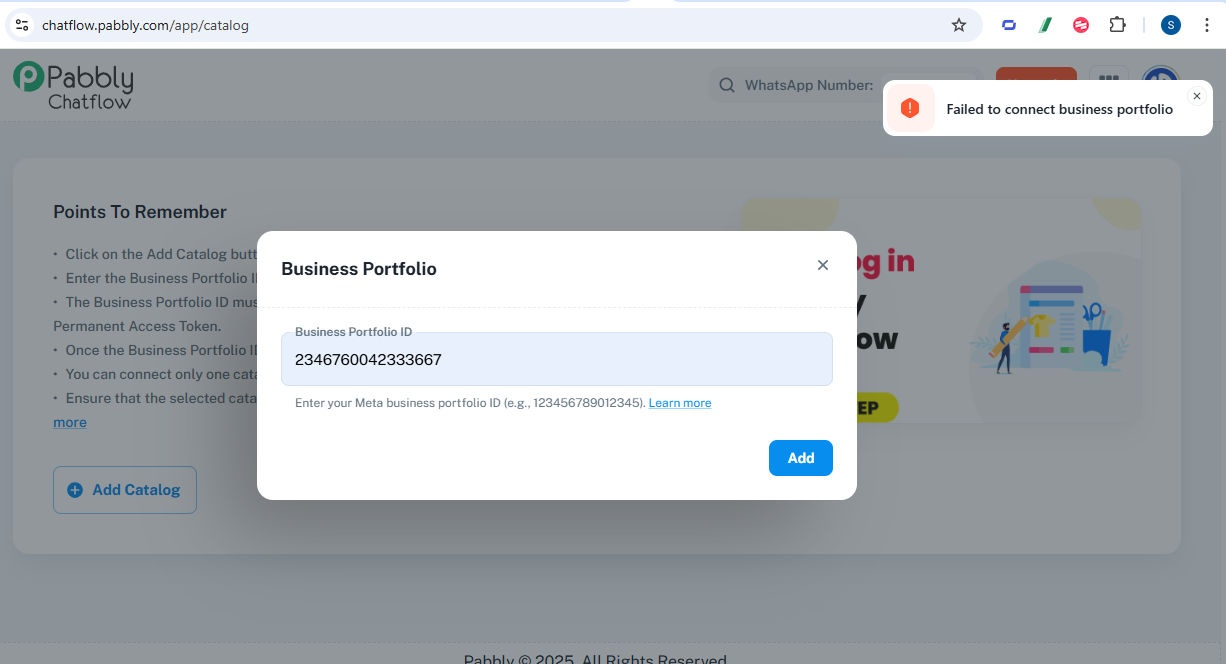Click the blue link-shaped extension icon
The width and height of the screenshot is (1226, 664).
pyautogui.click(x=1009, y=25)
